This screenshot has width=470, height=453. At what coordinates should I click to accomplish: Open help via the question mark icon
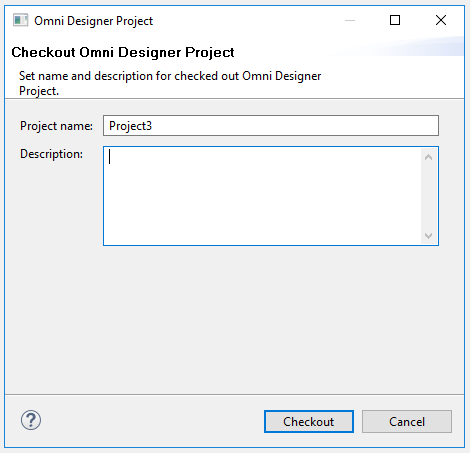point(31,420)
